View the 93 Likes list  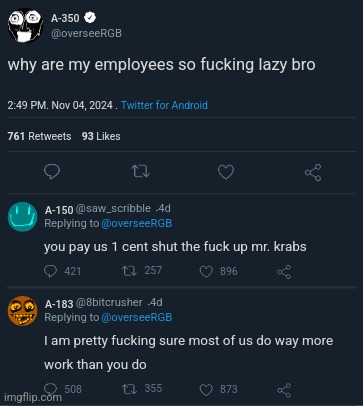tap(101, 136)
